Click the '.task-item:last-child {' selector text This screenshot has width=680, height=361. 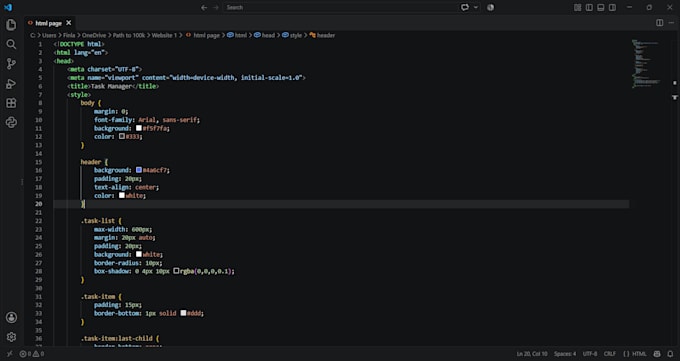[120, 338]
